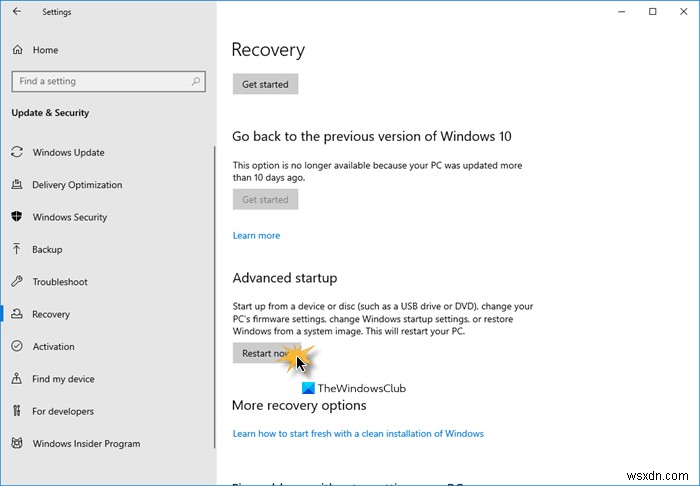
Task: Click Go back to previous version heading
Action: [372, 136]
